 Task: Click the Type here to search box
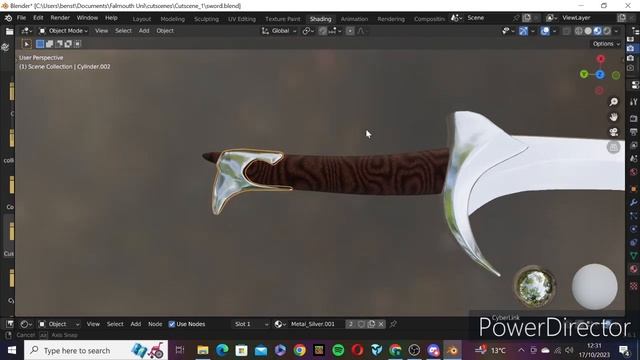(96, 350)
